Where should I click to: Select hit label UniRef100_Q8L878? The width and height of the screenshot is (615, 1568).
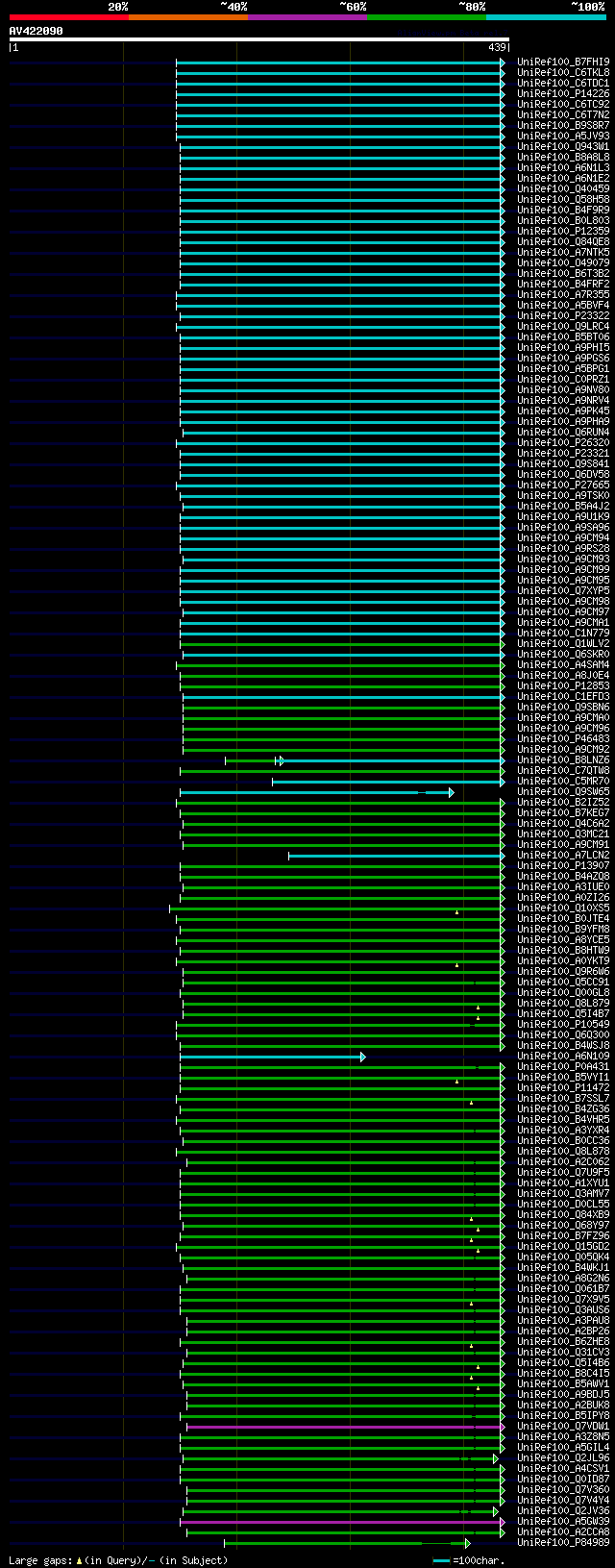click(x=563, y=1152)
